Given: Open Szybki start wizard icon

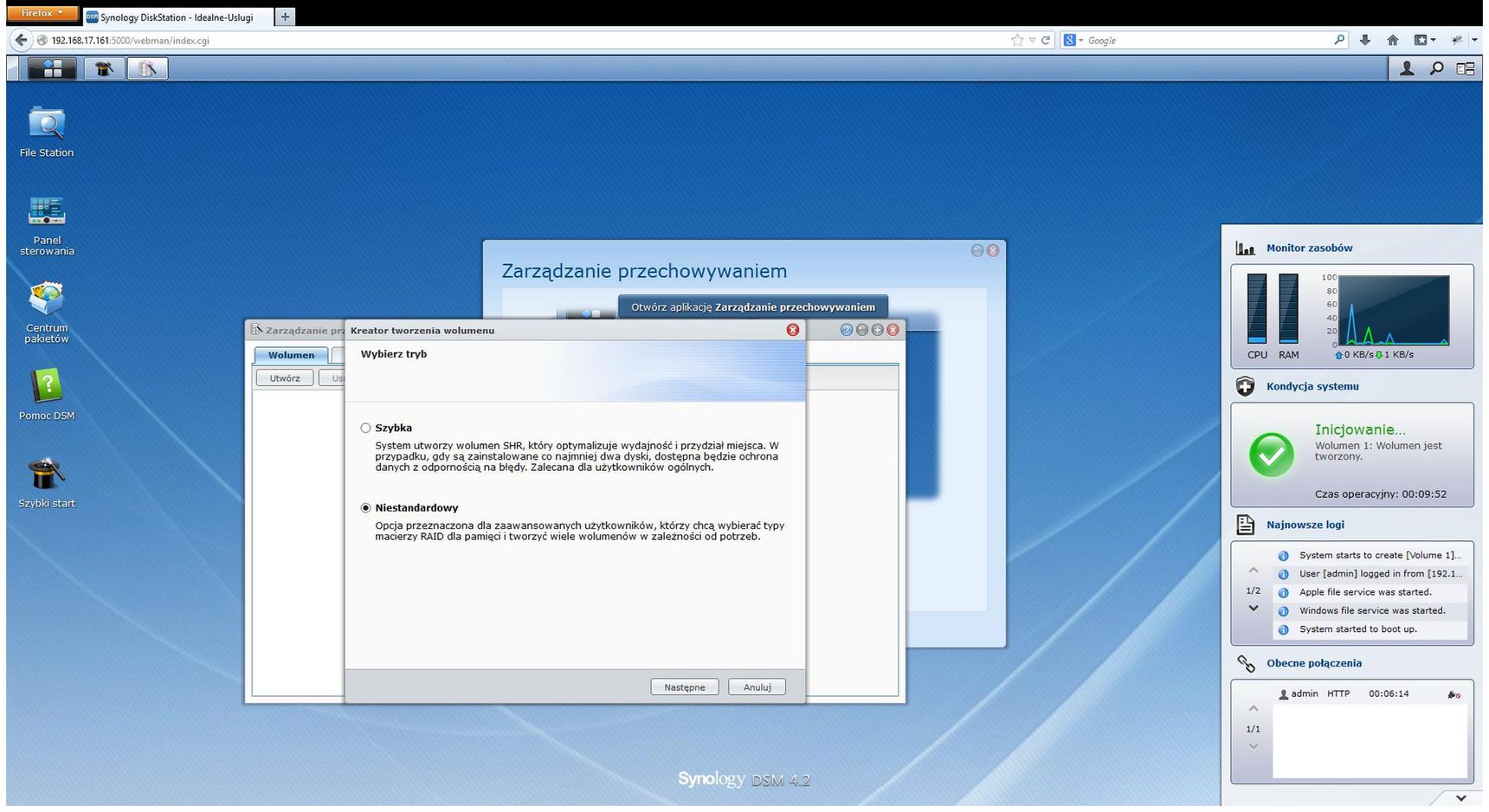Looking at the screenshot, I should tap(47, 483).
